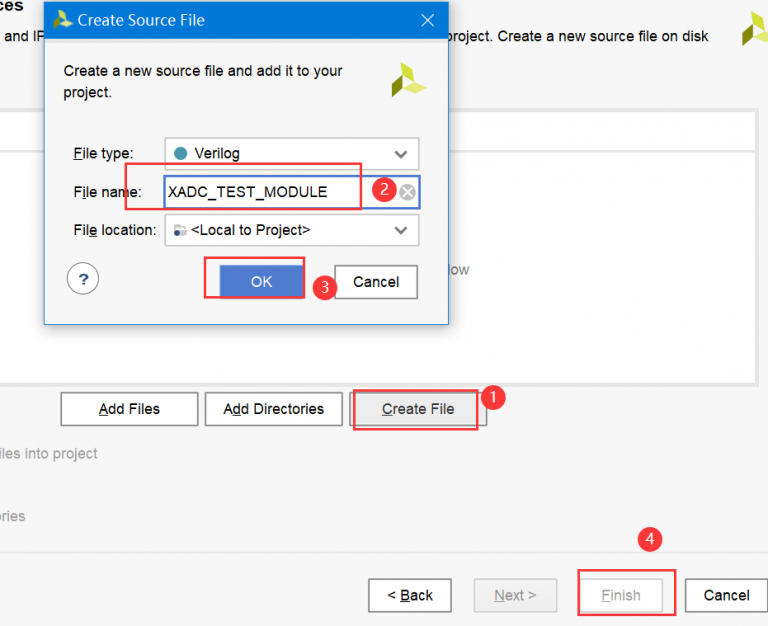
Task: Click Vivado logo in dialog title bar
Action: tap(62, 19)
